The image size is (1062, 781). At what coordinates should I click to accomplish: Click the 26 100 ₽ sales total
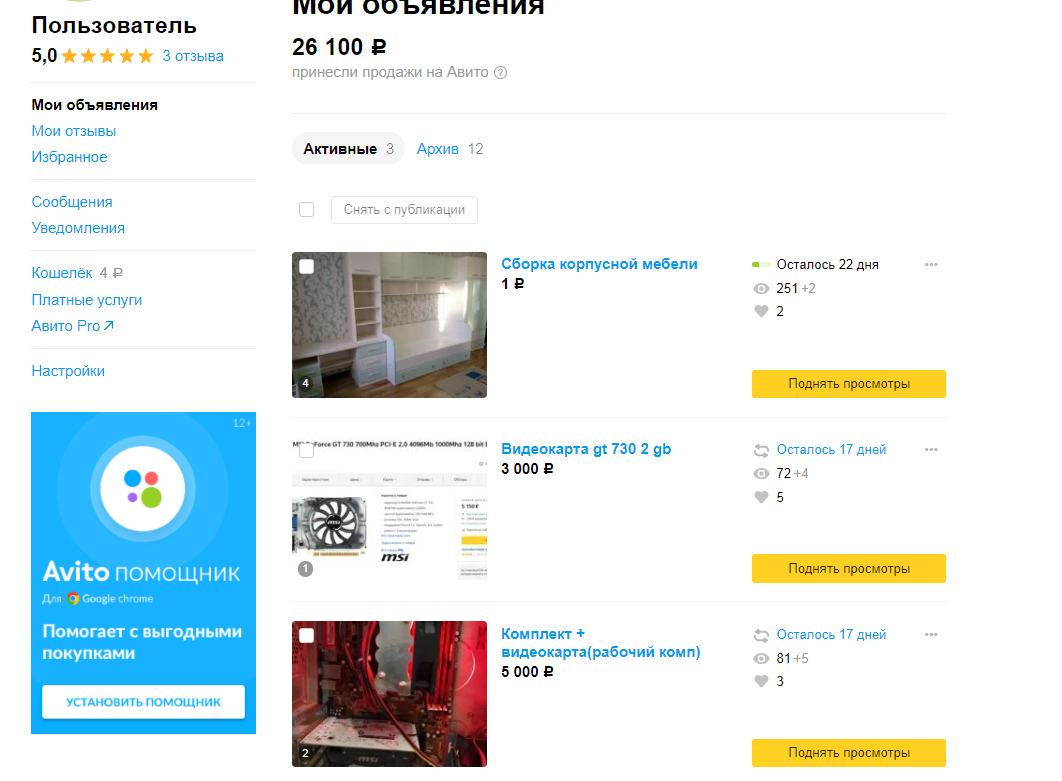pos(339,47)
